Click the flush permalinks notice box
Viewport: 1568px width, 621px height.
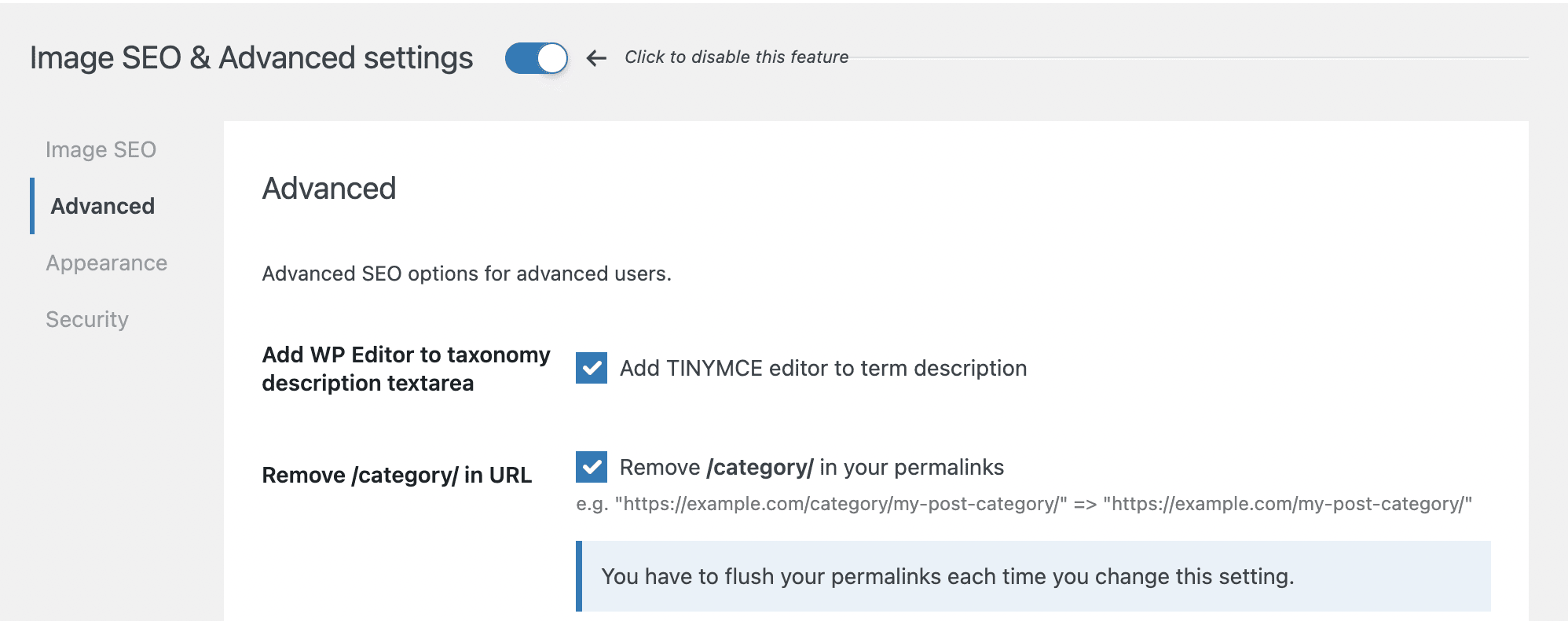point(1034,576)
